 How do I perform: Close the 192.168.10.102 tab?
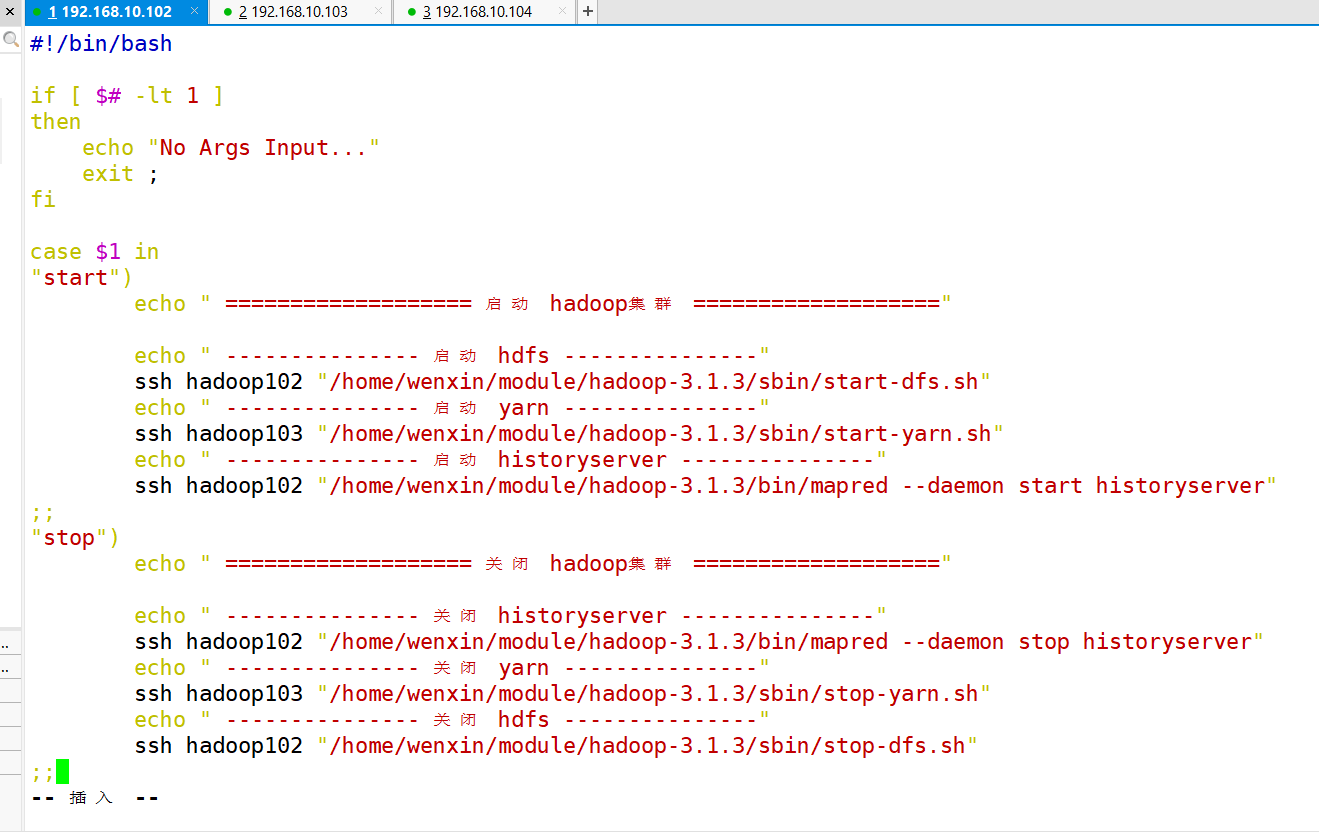point(193,12)
